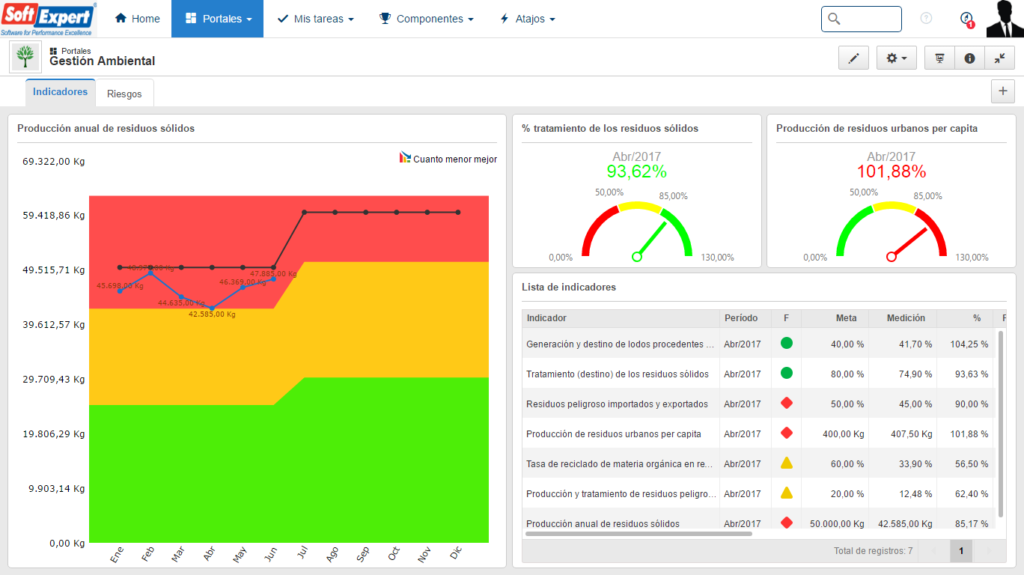Expand the Mis tareas dropdown

click(315, 19)
